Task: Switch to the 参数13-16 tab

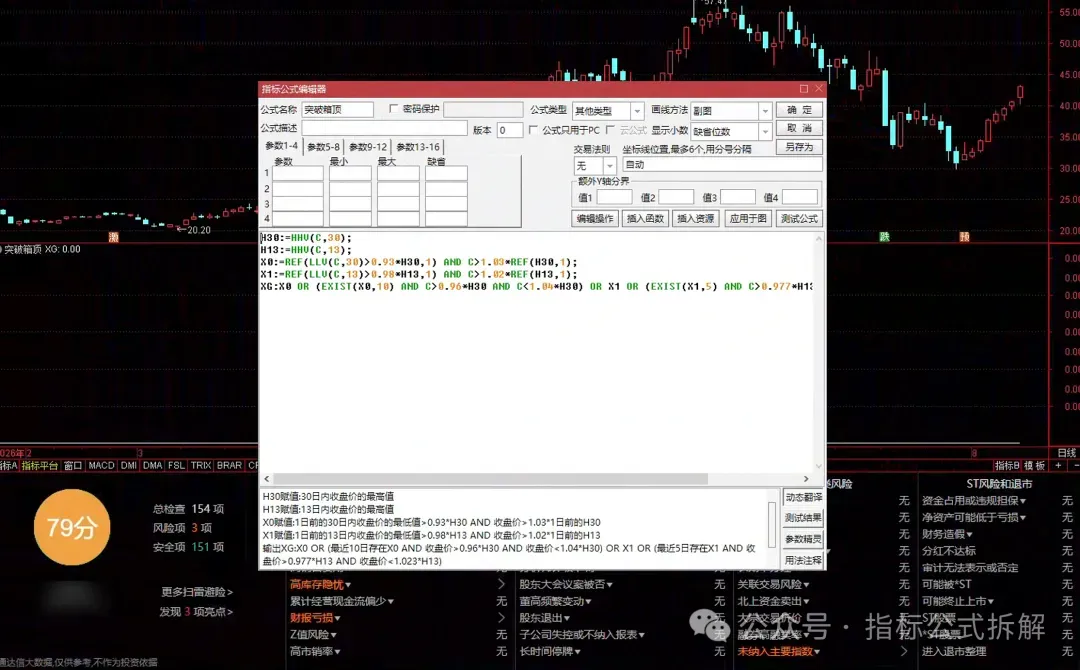Action: [417, 147]
